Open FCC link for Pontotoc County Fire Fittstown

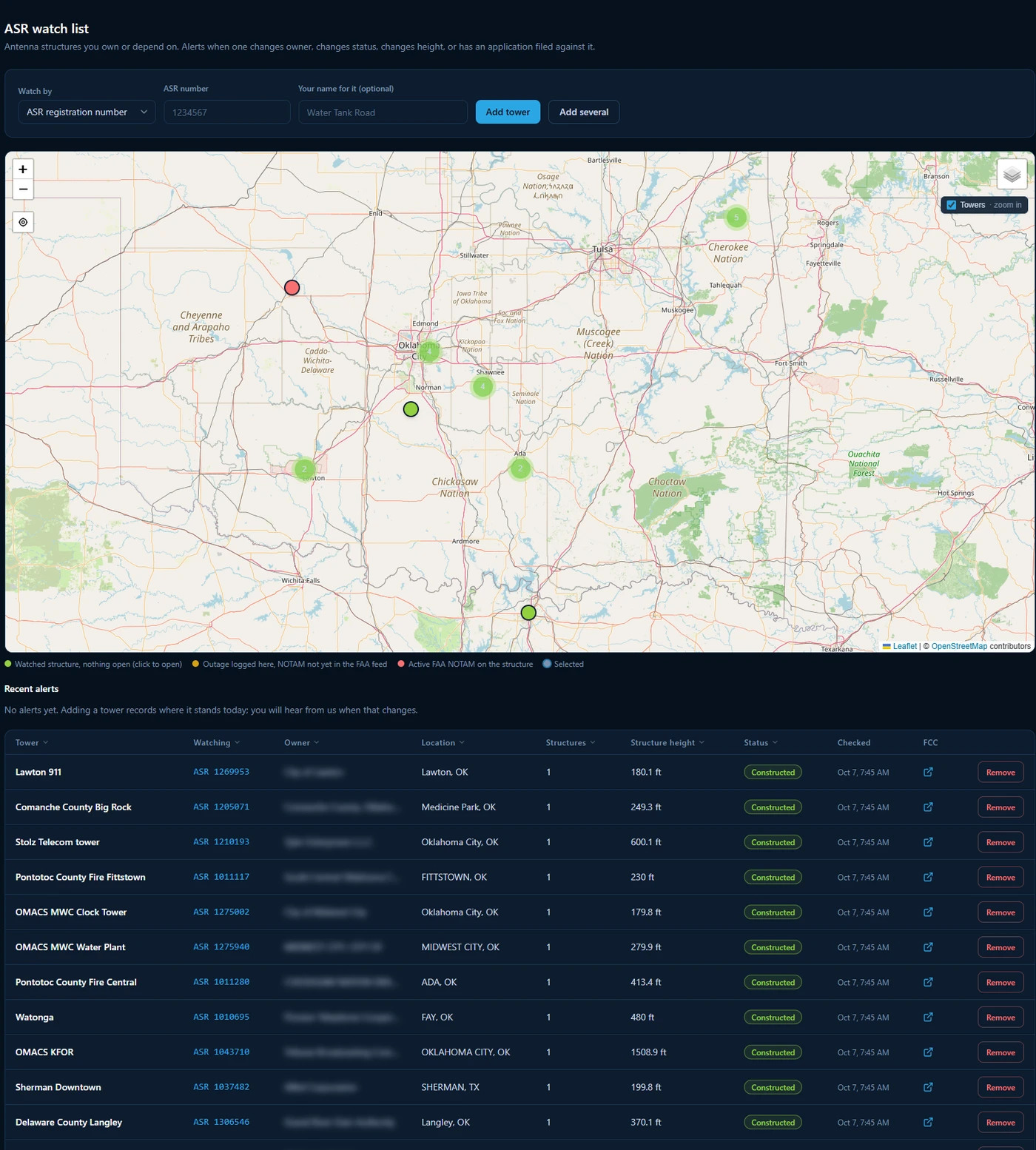(928, 877)
